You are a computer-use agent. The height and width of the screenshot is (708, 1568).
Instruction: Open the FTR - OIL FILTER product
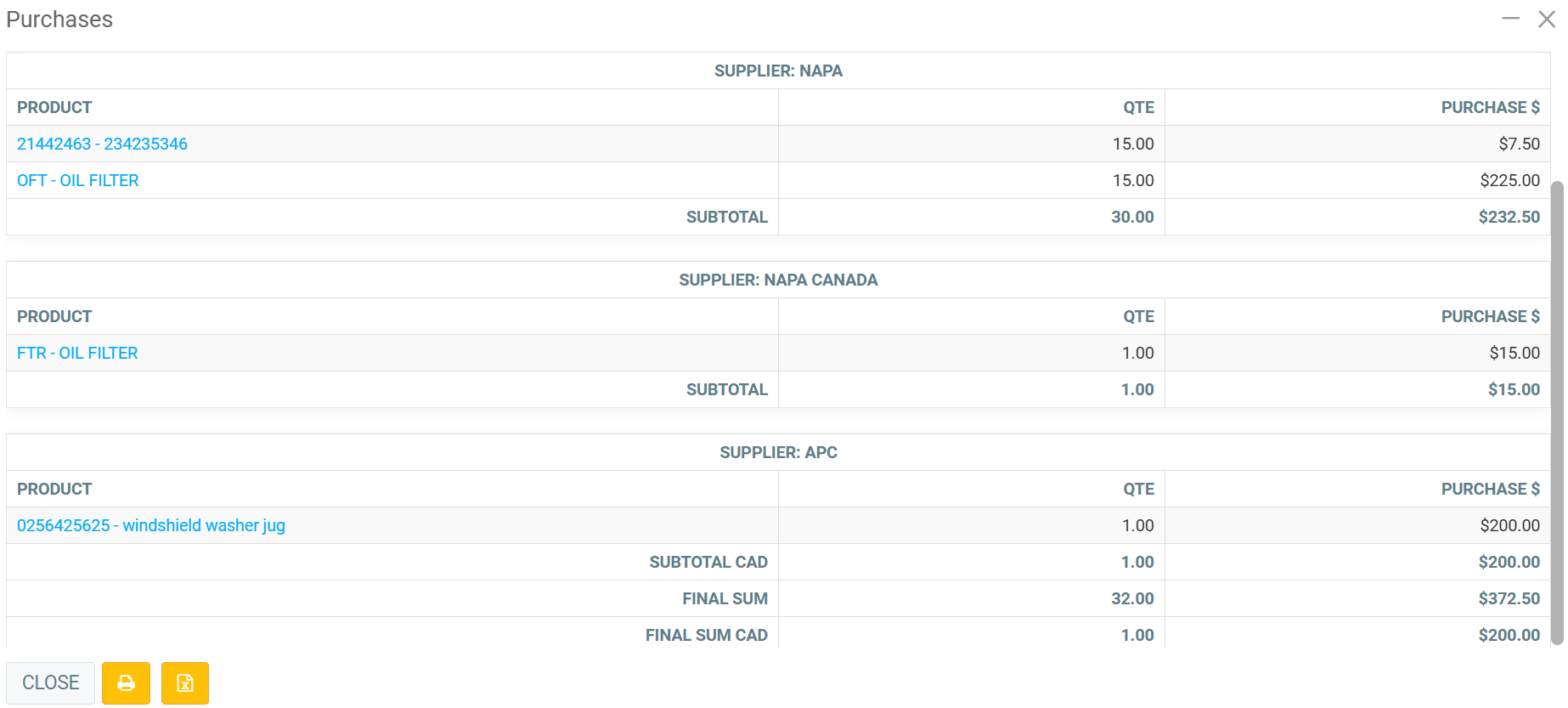pos(77,353)
